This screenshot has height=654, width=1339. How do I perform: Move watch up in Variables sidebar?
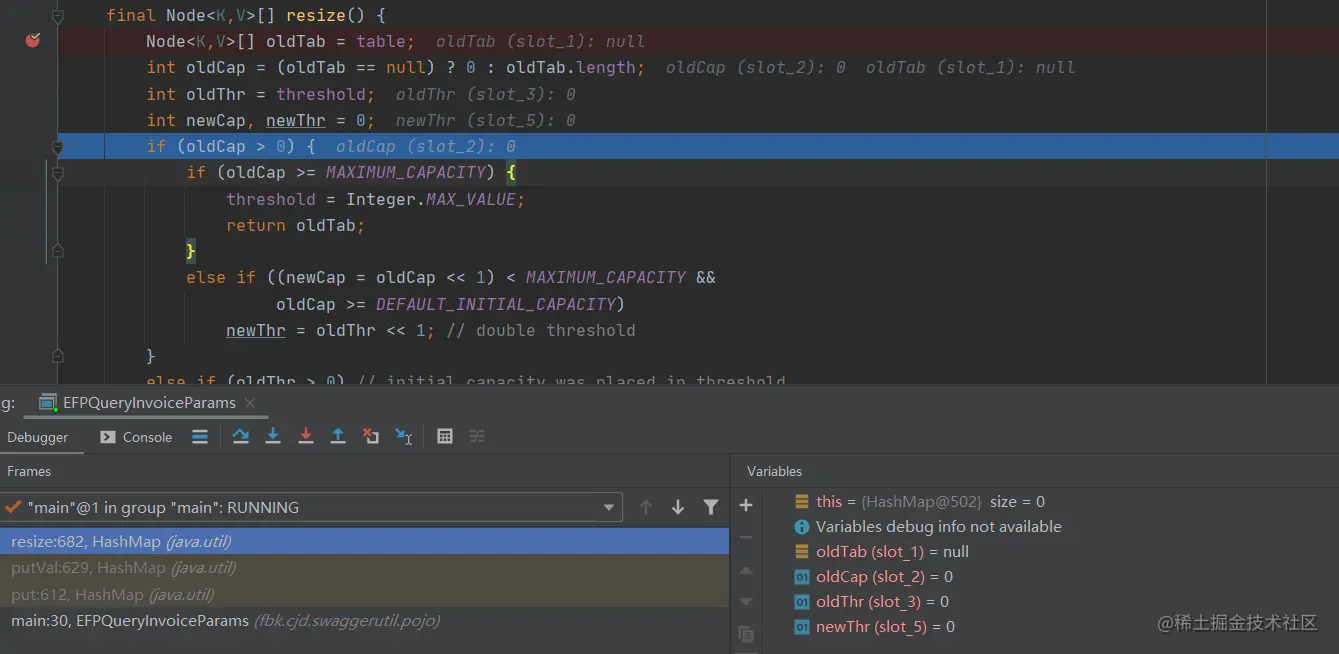[x=746, y=570]
